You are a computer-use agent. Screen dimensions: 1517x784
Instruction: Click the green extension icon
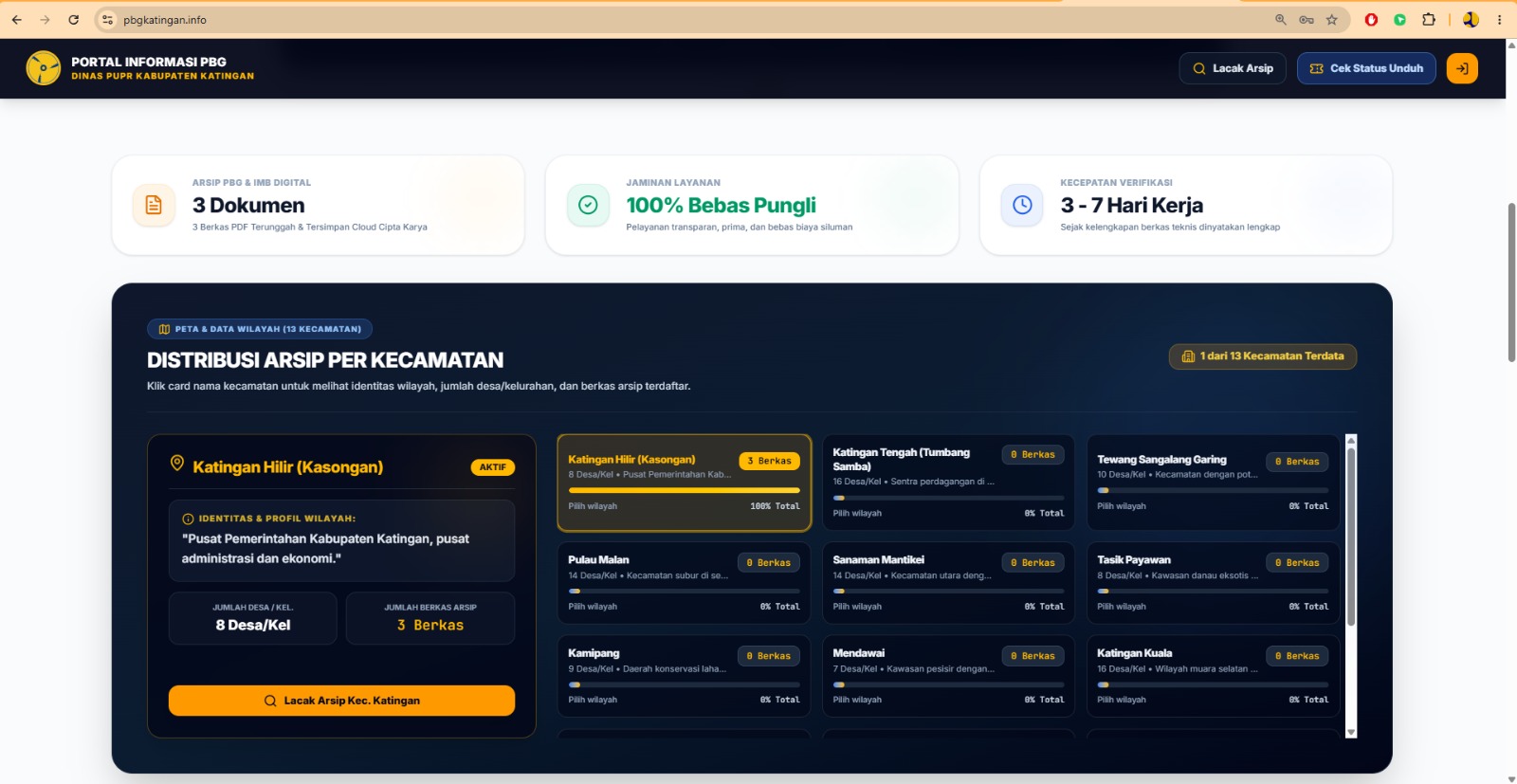[x=1399, y=19]
